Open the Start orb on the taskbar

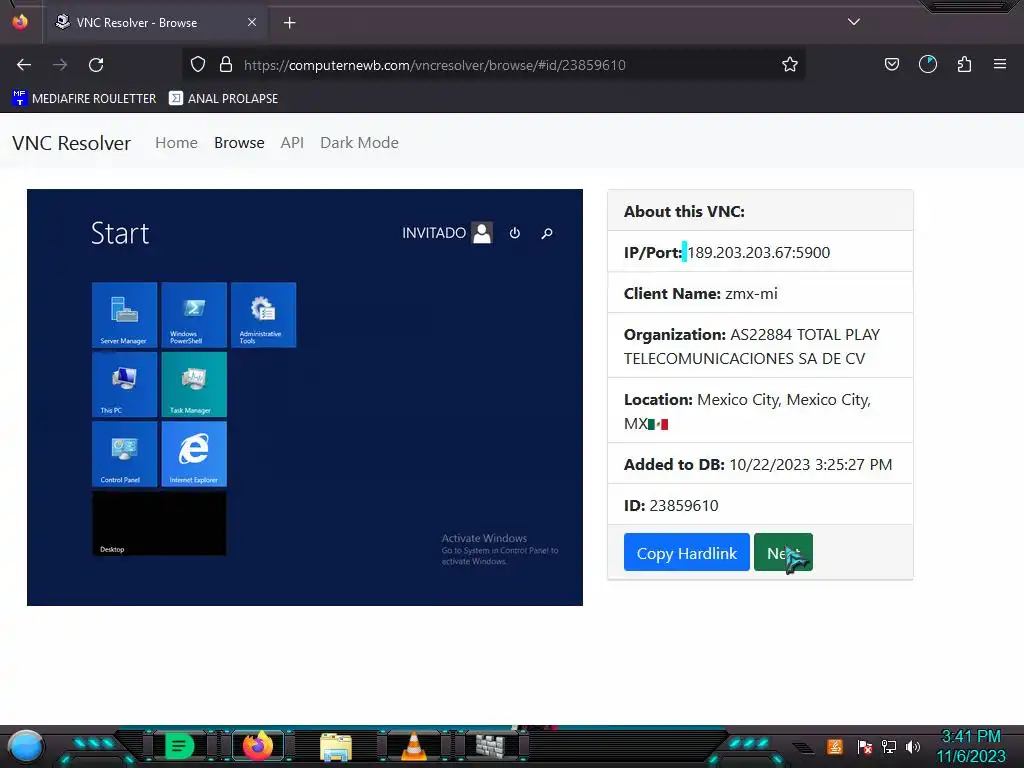coord(25,746)
